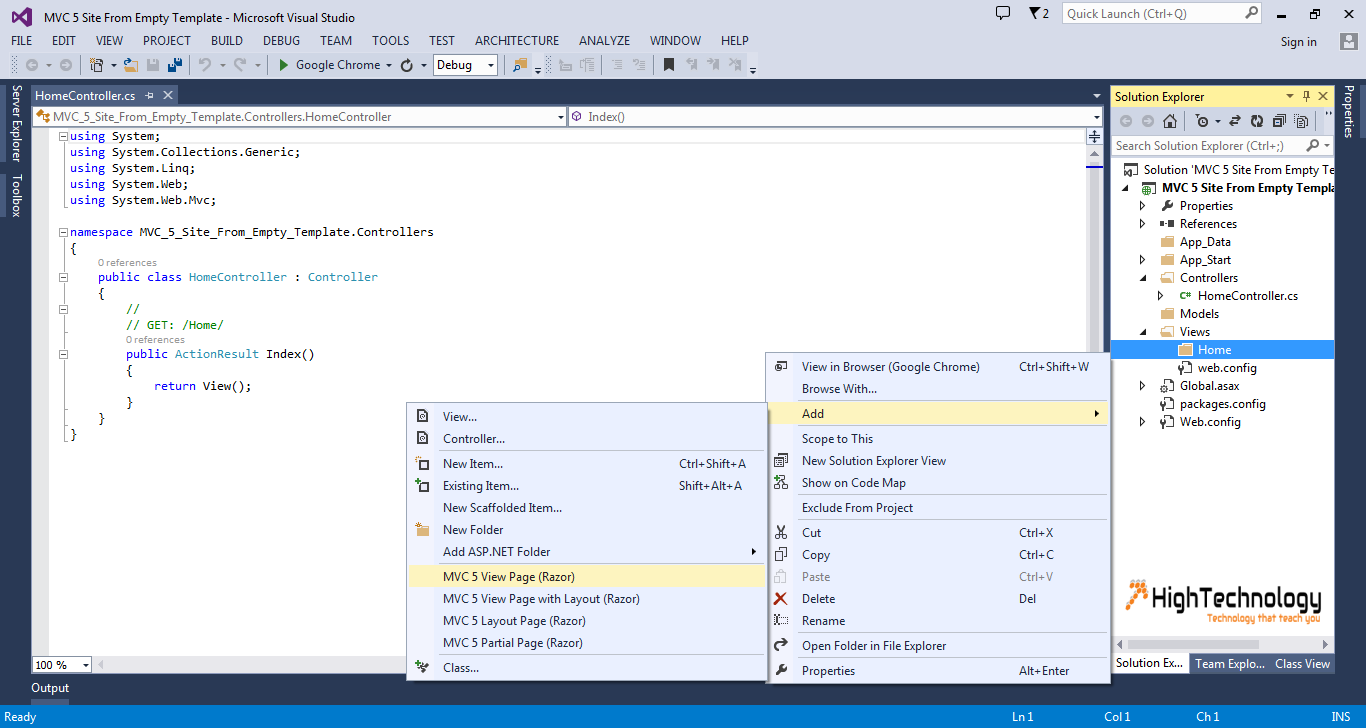1366x728 pixels.
Task: Click in the Quick Launch search field
Action: (1152, 13)
